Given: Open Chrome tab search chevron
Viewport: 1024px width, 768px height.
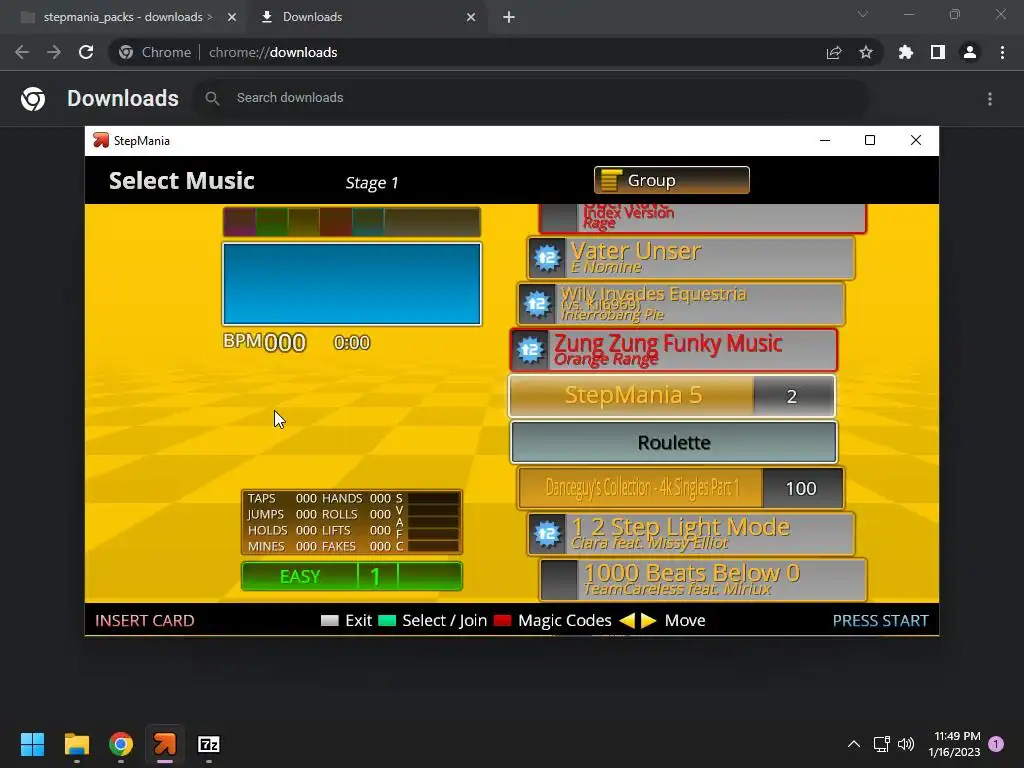Looking at the screenshot, I should (x=863, y=14).
